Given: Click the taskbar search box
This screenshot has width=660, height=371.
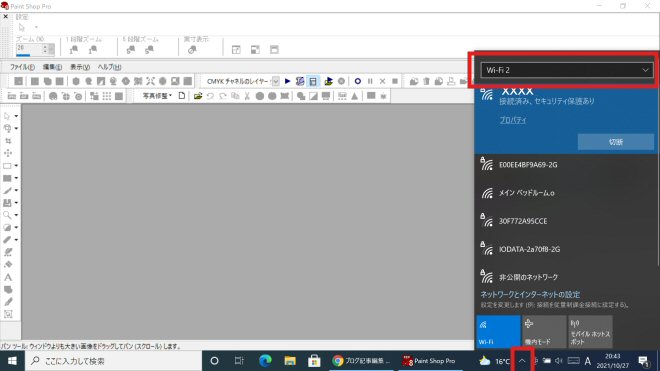Looking at the screenshot, I should 114,361.
